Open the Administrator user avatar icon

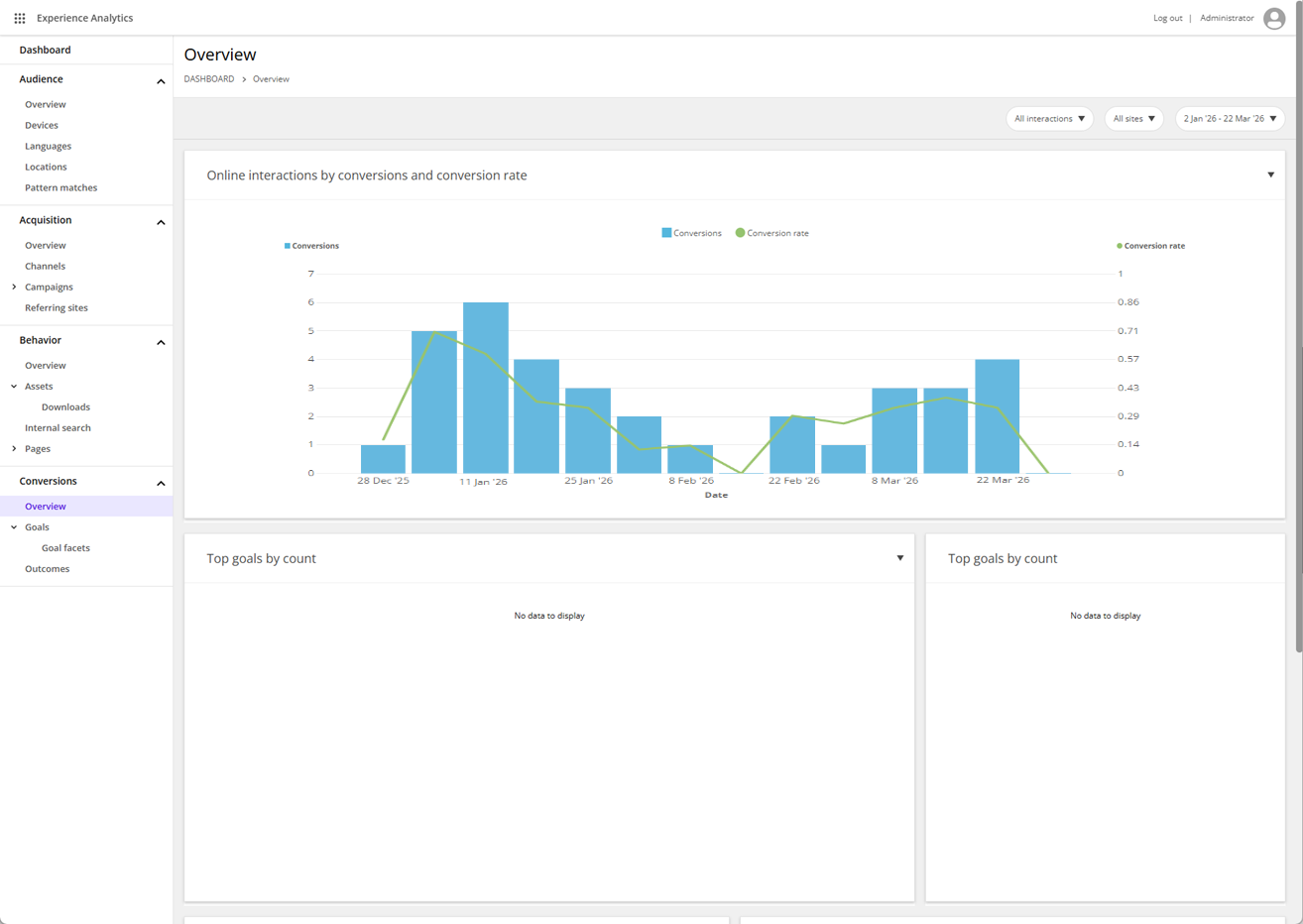[1274, 18]
